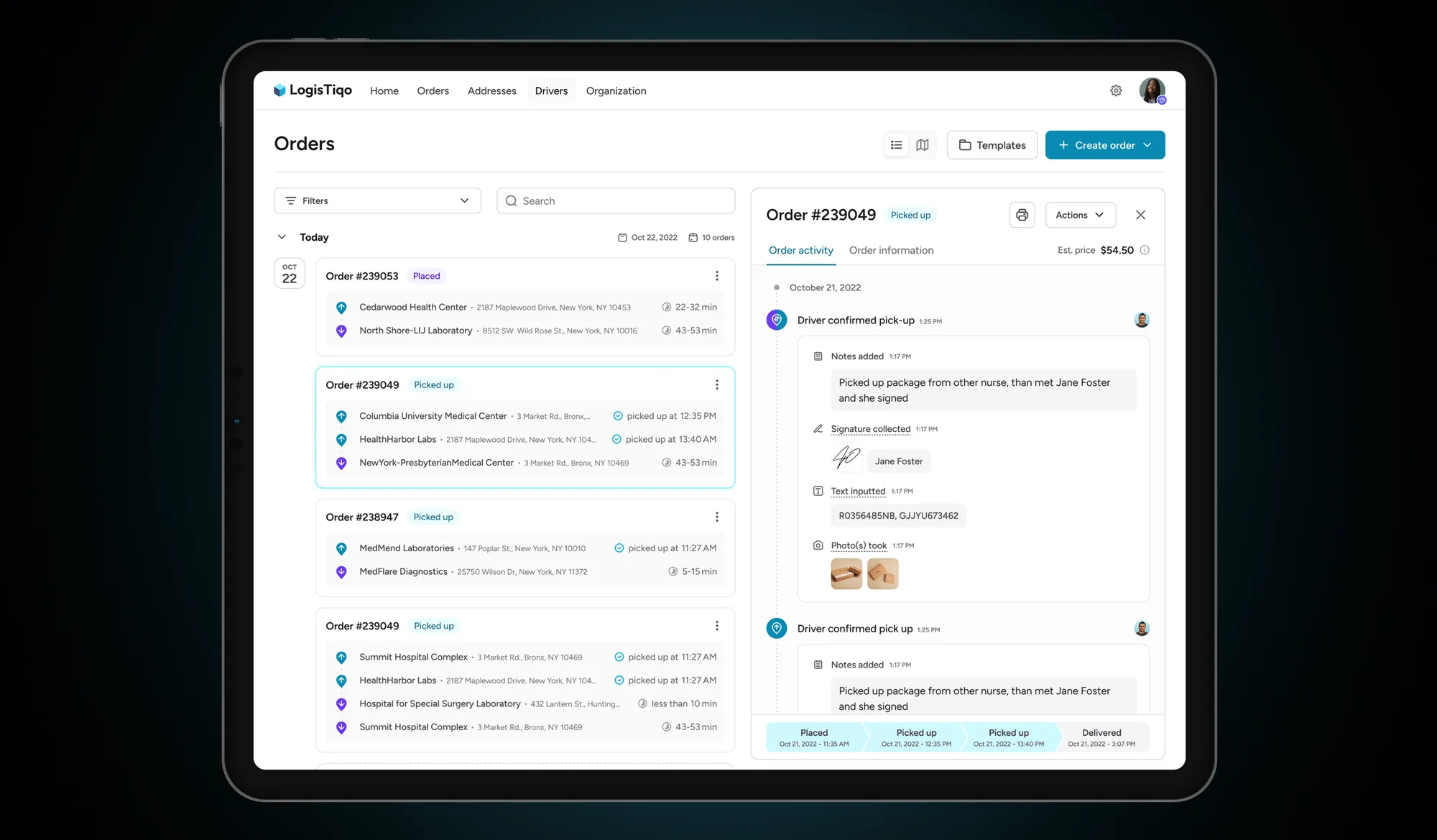Viewport: 1437px width, 840px height.
Task: Go to Addresses in navigation
Action: pos(491,91)
